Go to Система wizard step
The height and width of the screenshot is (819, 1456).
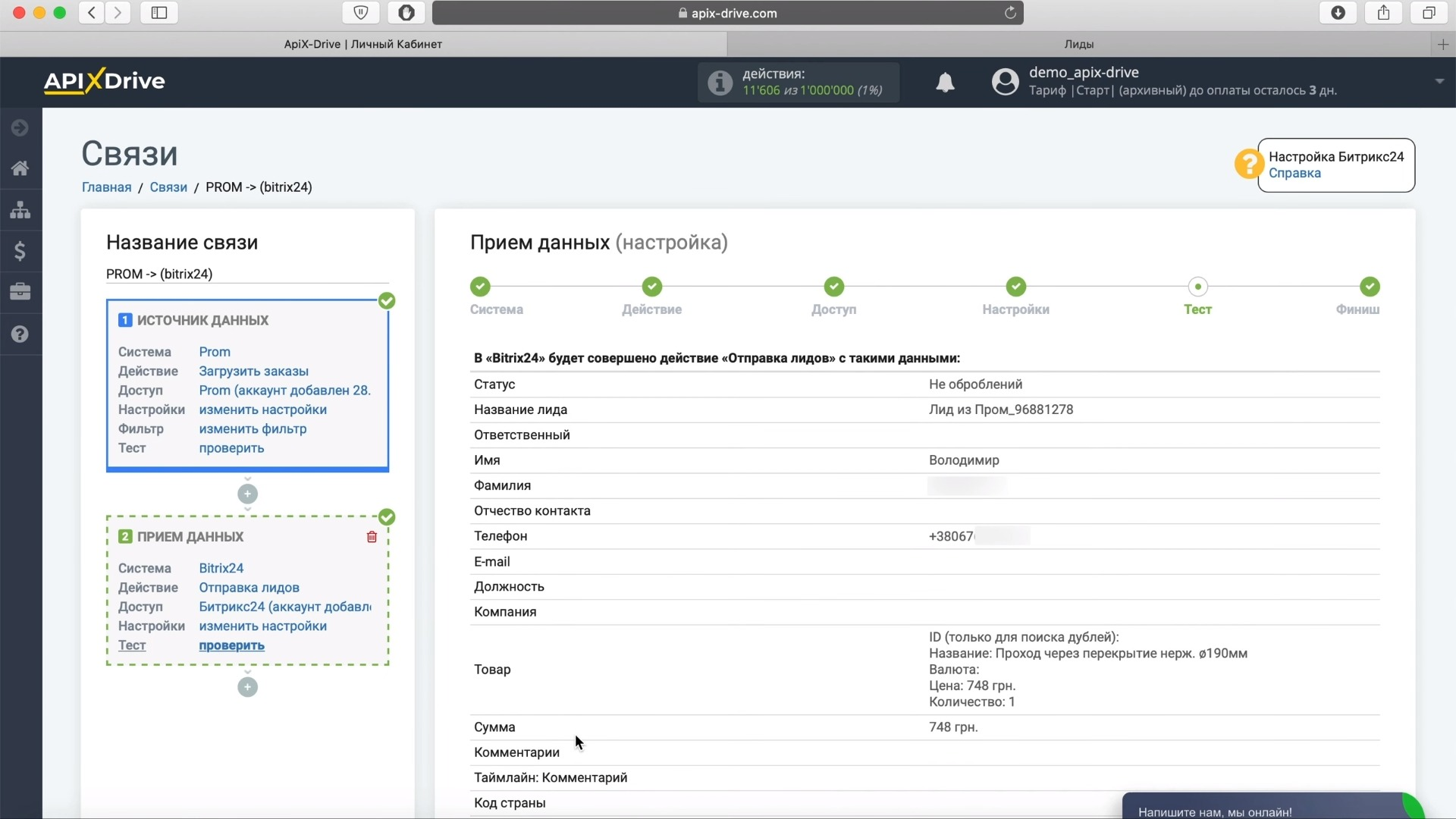(480, 287)
